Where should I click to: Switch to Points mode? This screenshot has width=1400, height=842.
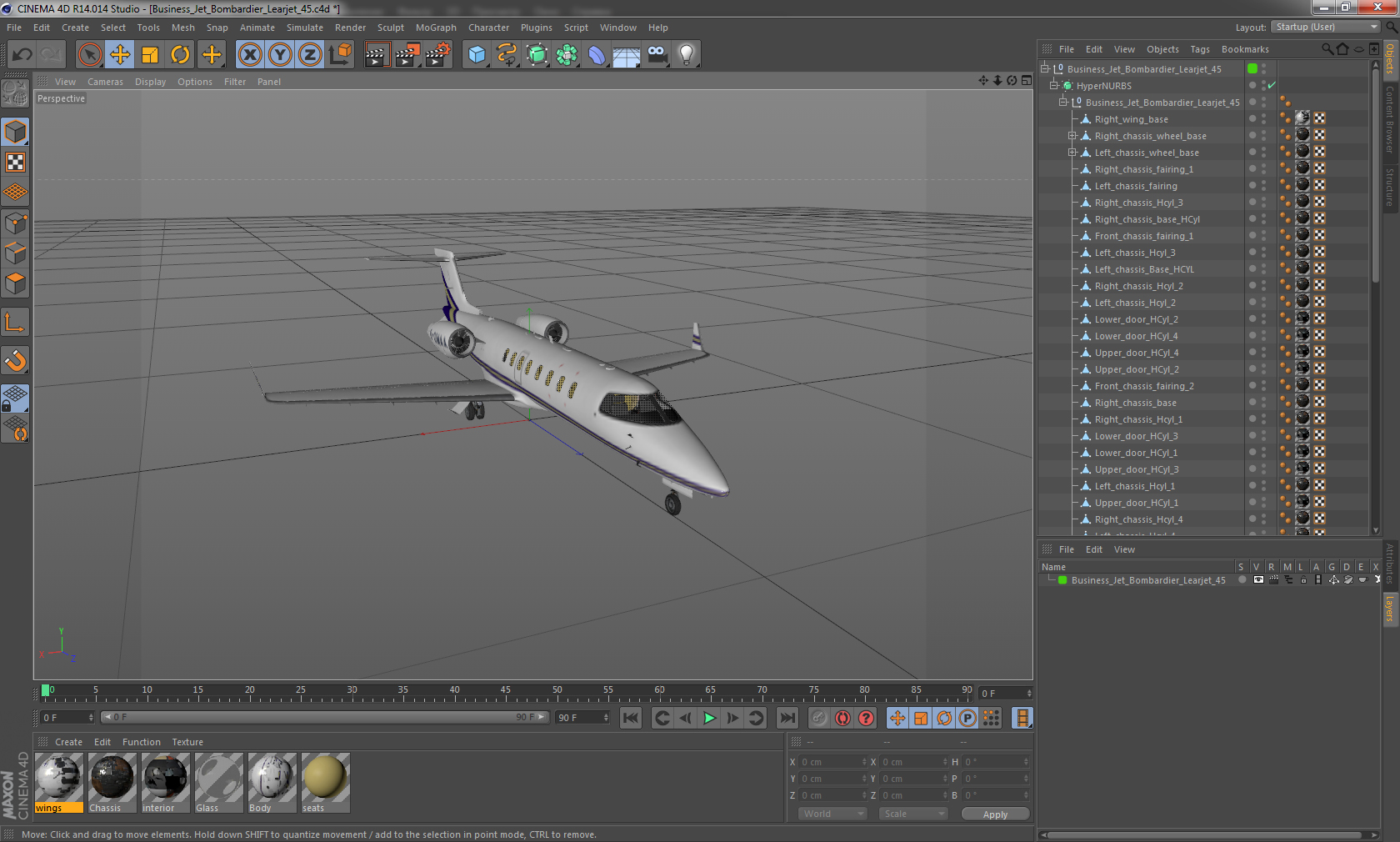[16, 223]
